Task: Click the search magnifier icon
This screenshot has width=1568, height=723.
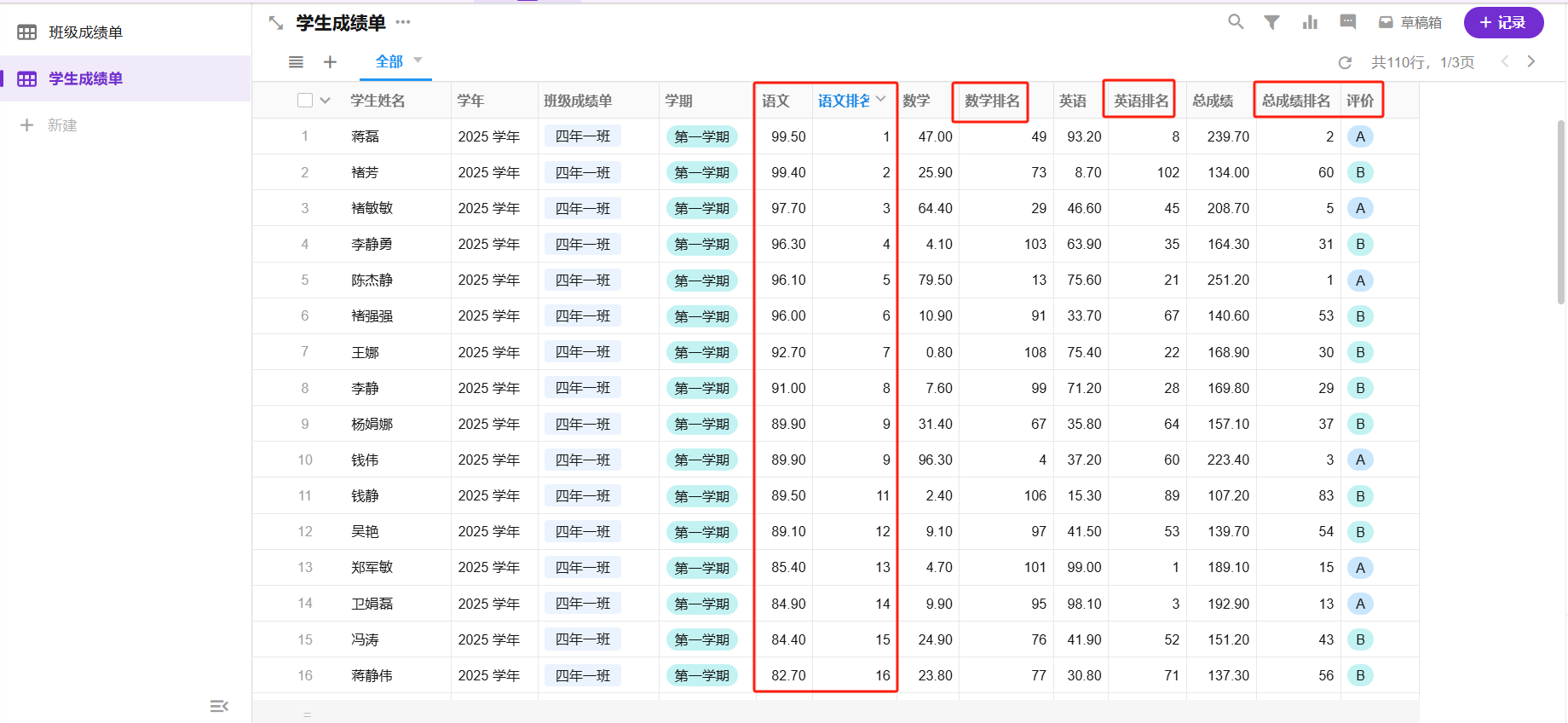Action: tap(1235, 22)
